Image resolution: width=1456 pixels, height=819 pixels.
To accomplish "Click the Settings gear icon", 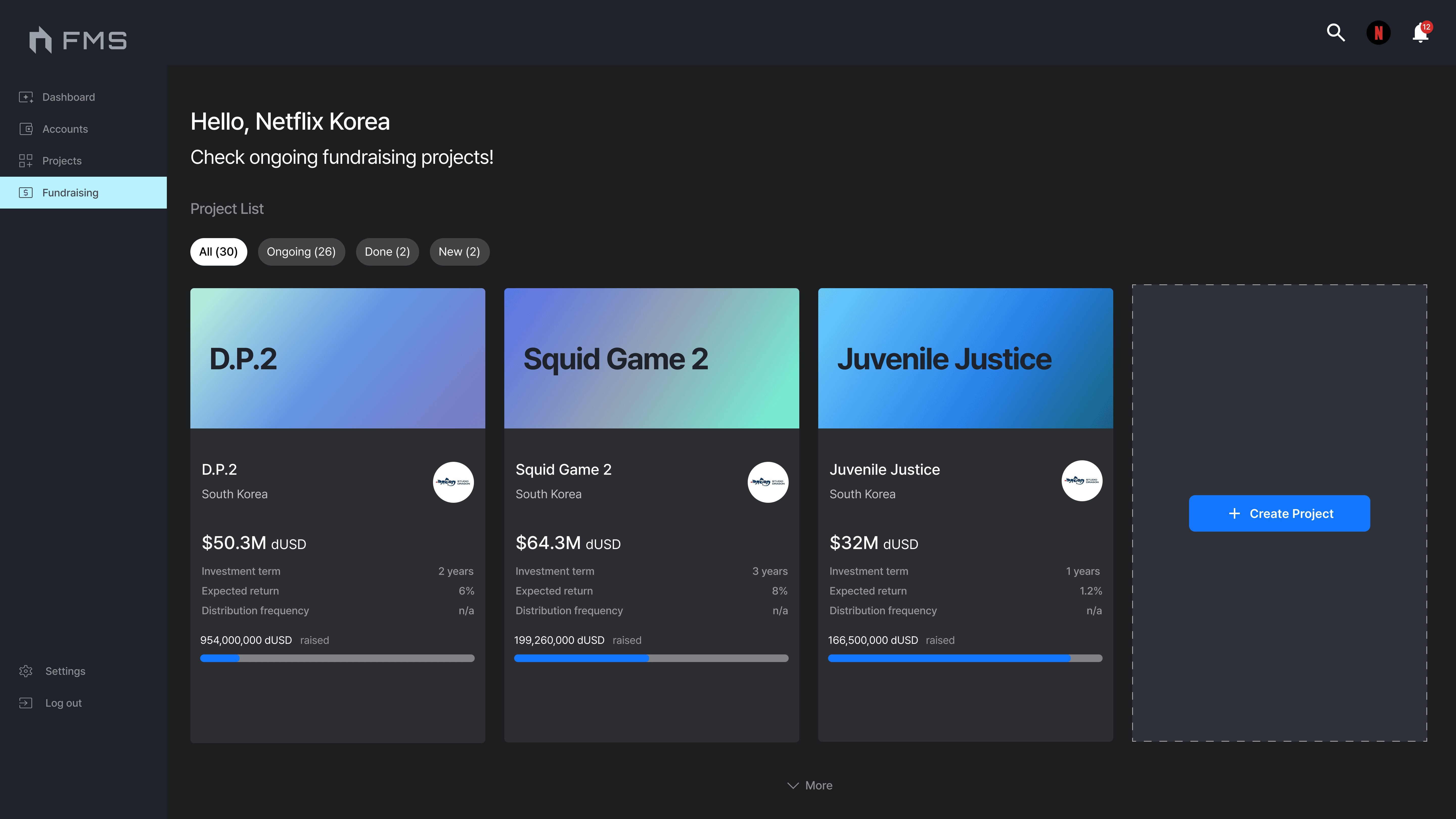I will (26, 671).
